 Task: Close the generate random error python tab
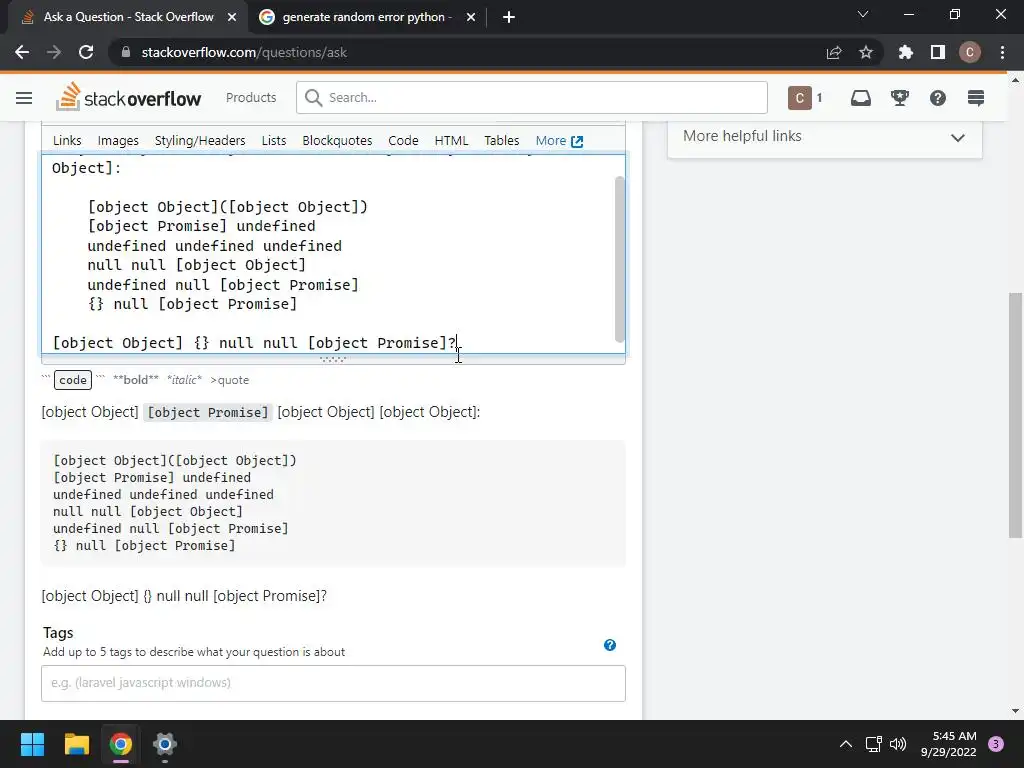[x=471, y=17]
